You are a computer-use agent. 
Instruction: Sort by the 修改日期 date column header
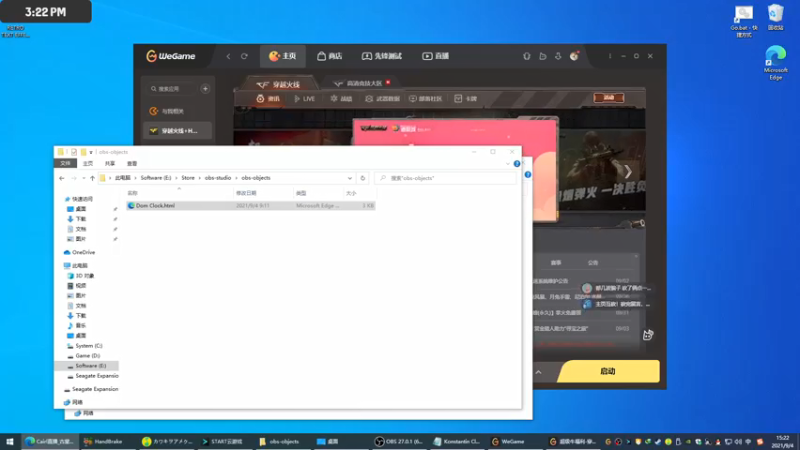click(263, 193)
